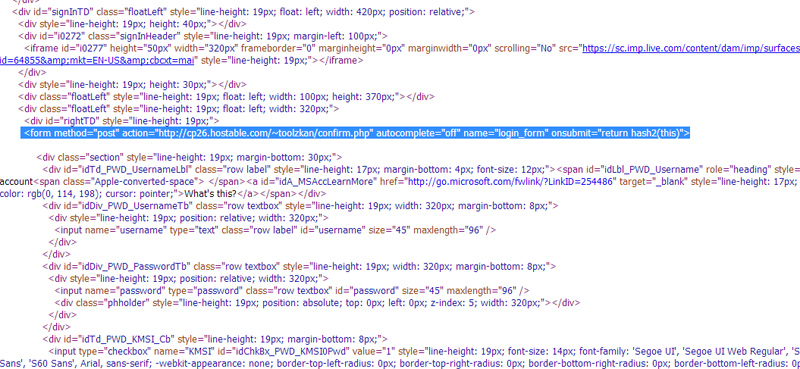This screenshot has height=369, width=800.
Task: Click the div line with id "idDiv_PWD_PasswordTb"
Action: (299, 267)
